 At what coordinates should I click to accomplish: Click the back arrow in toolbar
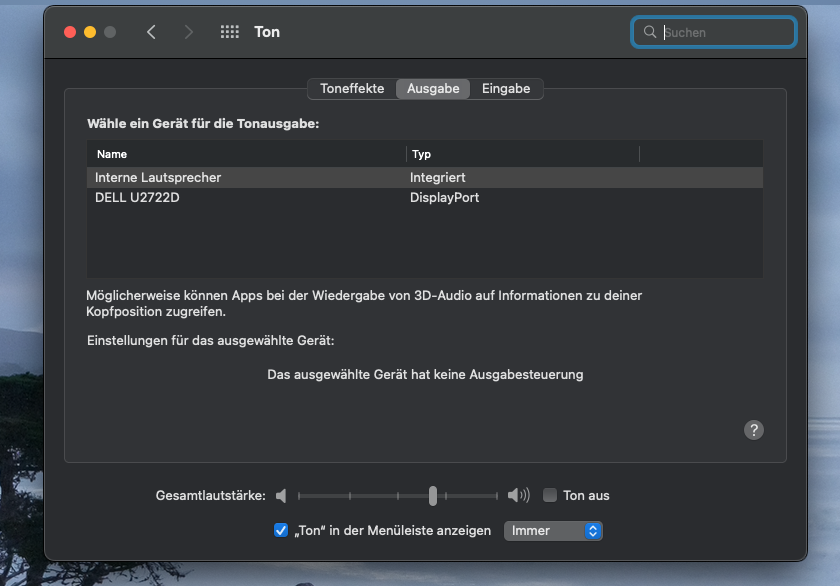click(151, 32)
